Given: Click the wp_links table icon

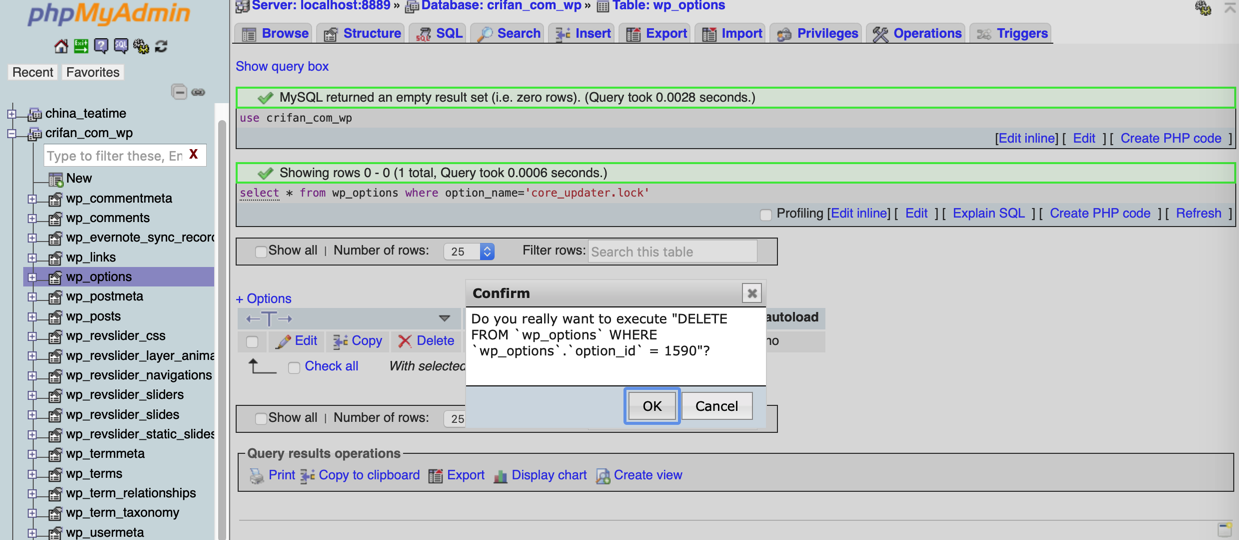Looking at the screenshot, I should point(55,257).
